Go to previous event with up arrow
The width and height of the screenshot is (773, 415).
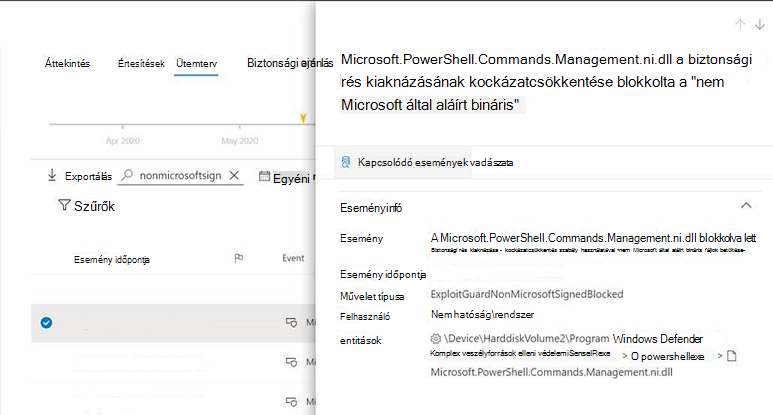pos(740,24)
